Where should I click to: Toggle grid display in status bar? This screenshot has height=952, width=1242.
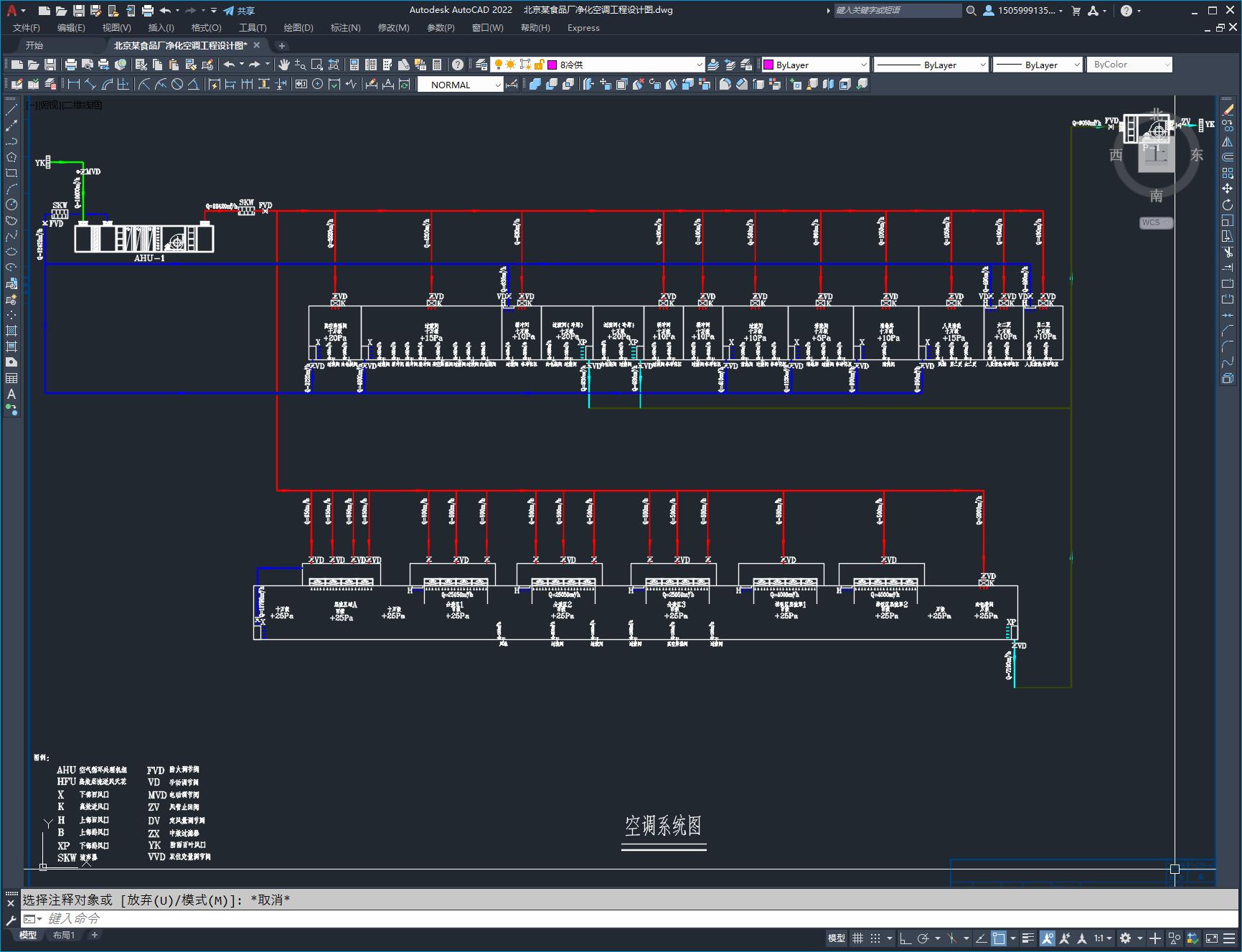(x=857, y=938)
